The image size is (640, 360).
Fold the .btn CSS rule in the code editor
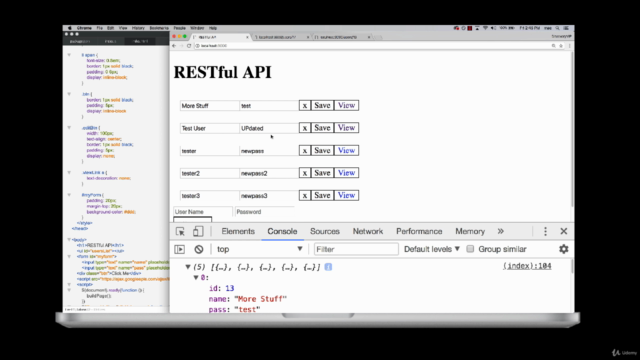coord(69,94)
